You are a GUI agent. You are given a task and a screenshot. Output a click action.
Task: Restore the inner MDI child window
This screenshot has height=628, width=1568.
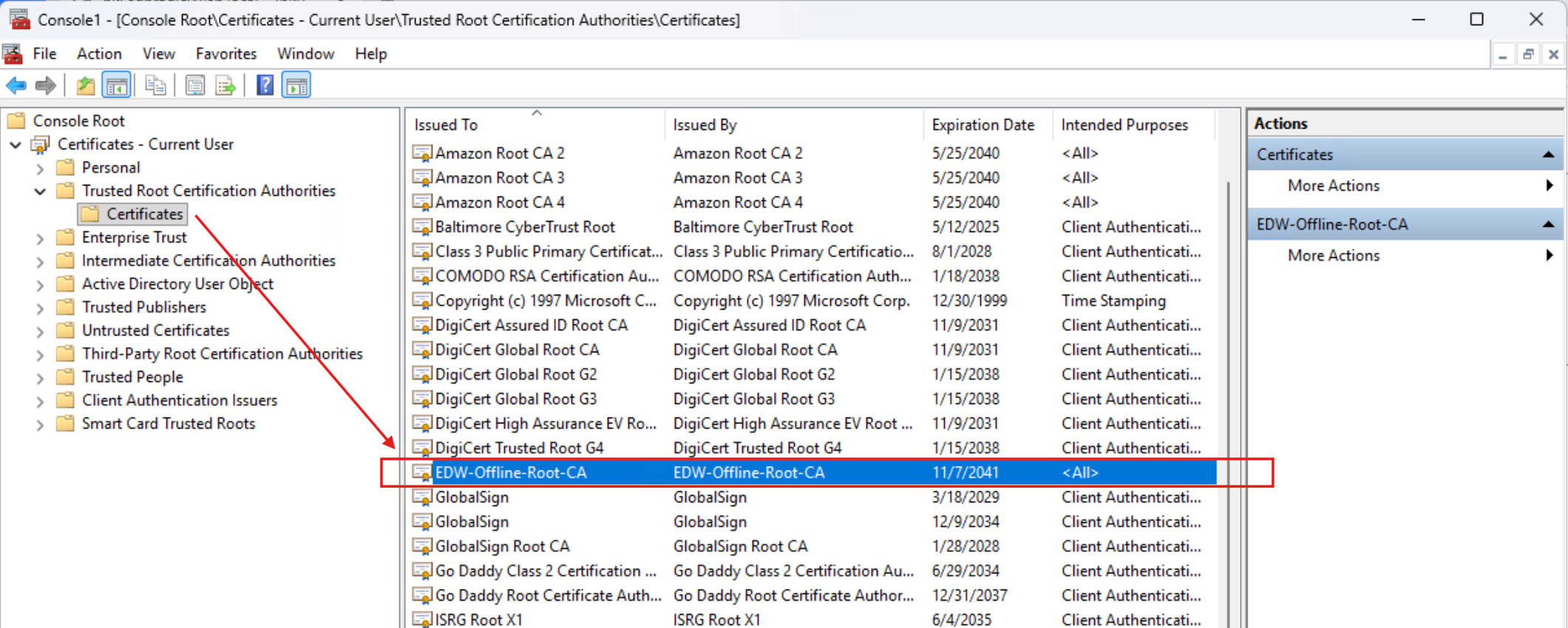[1528, 55]
